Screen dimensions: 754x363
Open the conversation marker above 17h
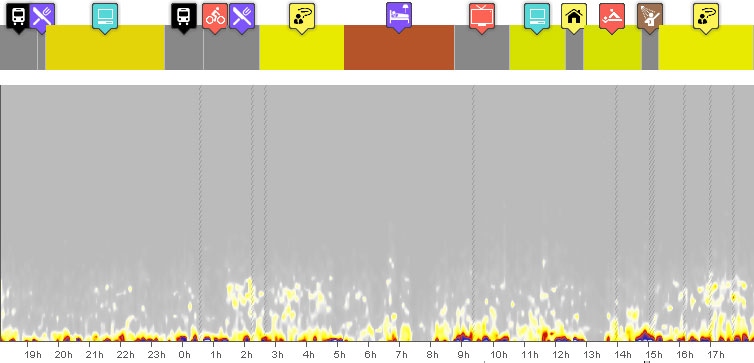[x=706, y=18]
